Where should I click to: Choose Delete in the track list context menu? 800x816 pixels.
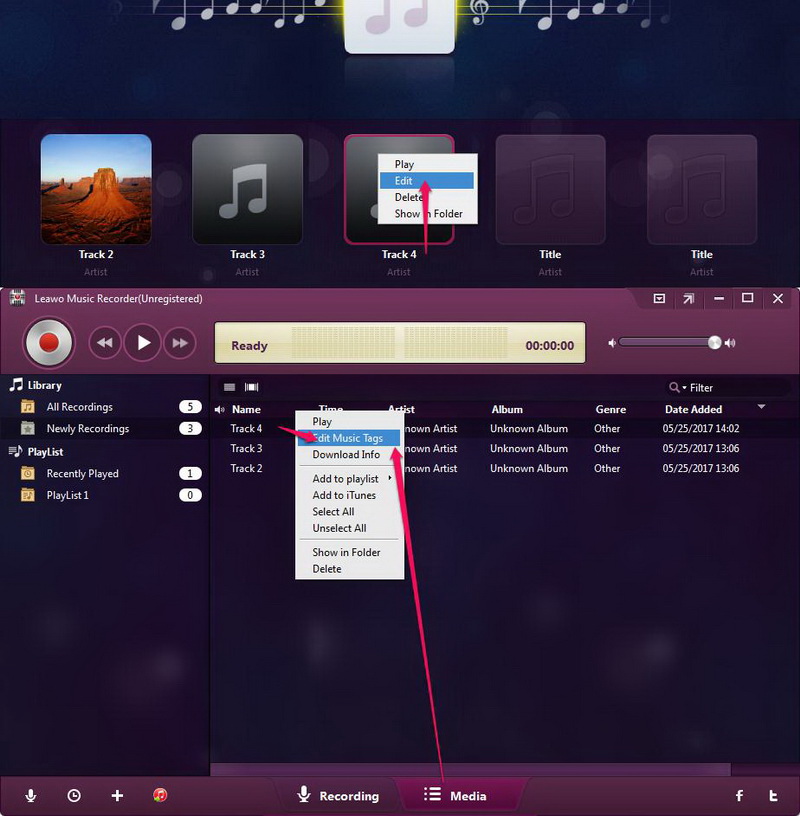tap(349, 569)
